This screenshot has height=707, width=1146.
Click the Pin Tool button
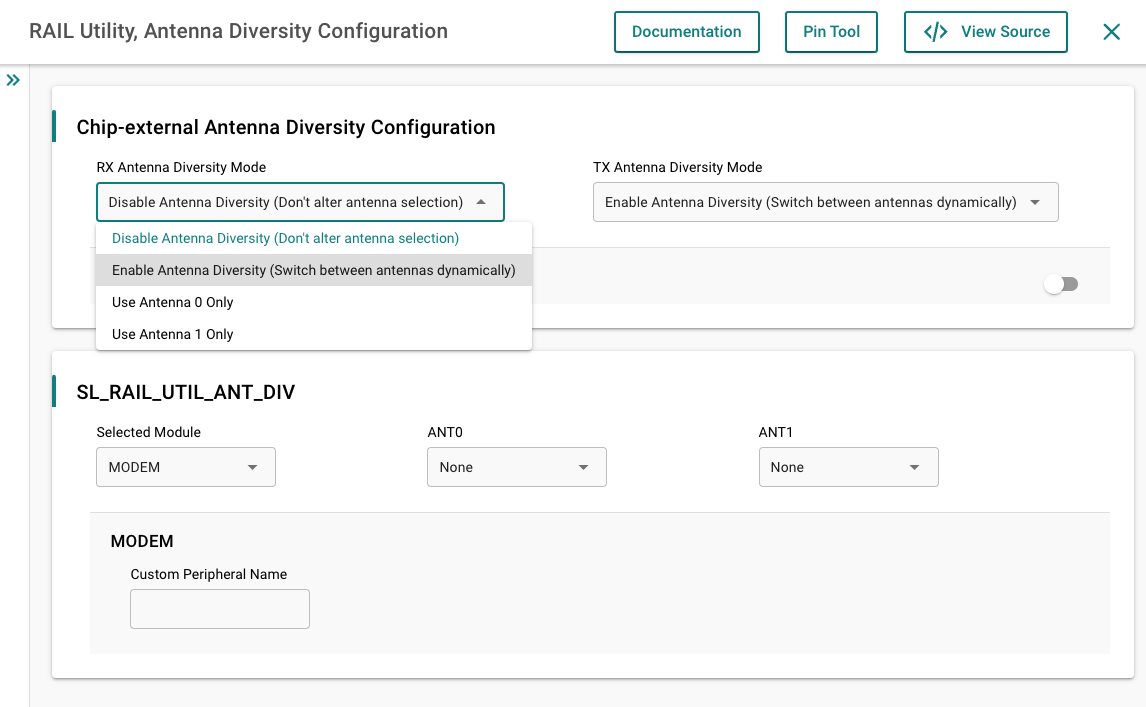[831, 32]
